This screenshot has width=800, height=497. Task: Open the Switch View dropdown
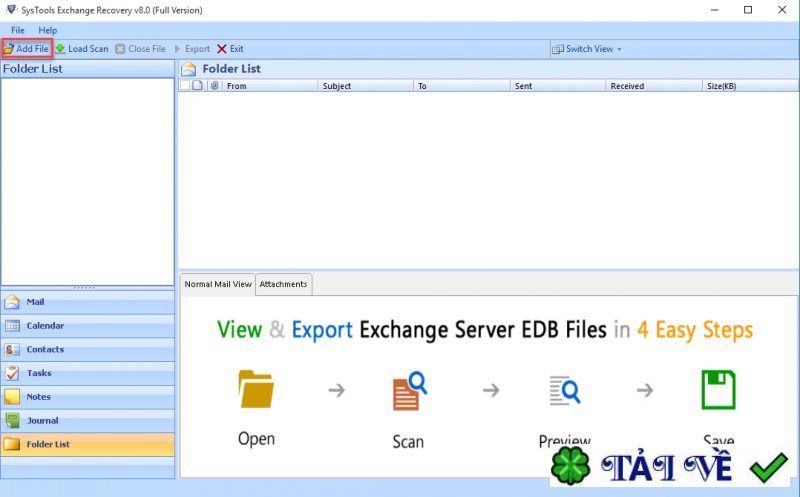pos(587,49)
